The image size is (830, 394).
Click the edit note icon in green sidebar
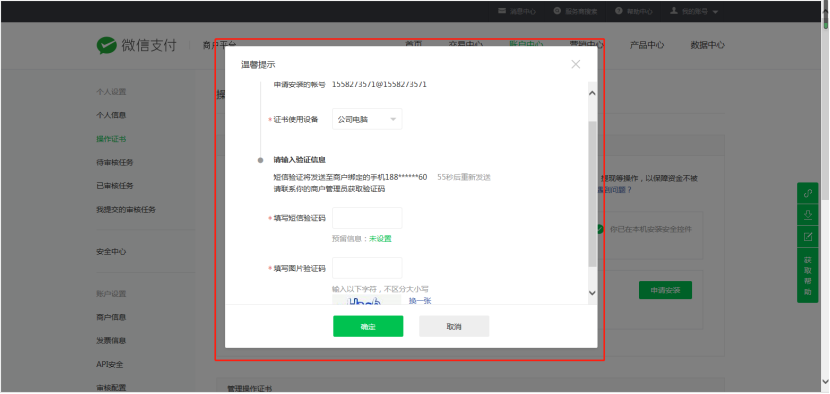[x=808, y=237]
